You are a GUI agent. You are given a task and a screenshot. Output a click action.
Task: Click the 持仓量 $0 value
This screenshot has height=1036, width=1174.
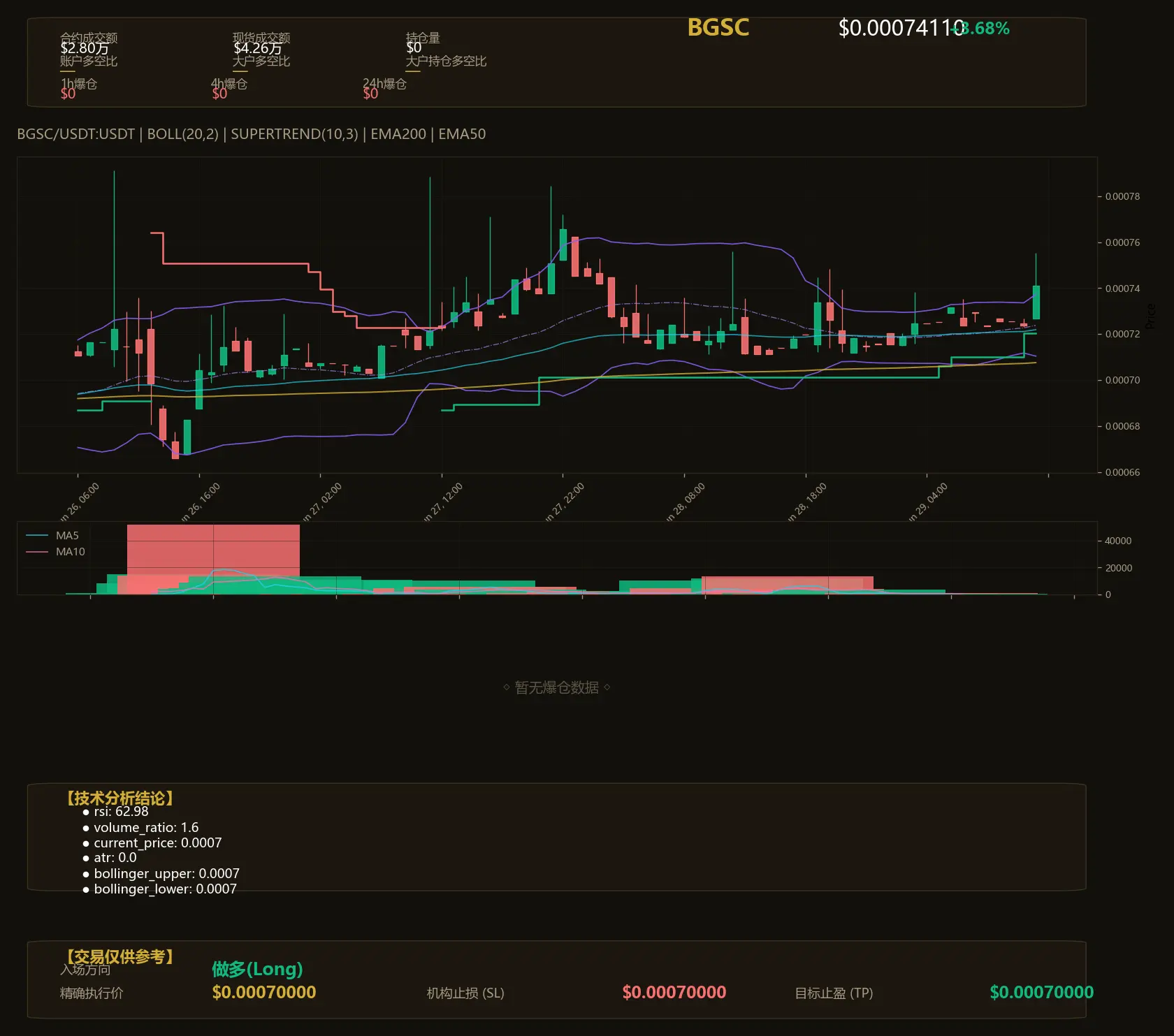click(x=414, y=48)
